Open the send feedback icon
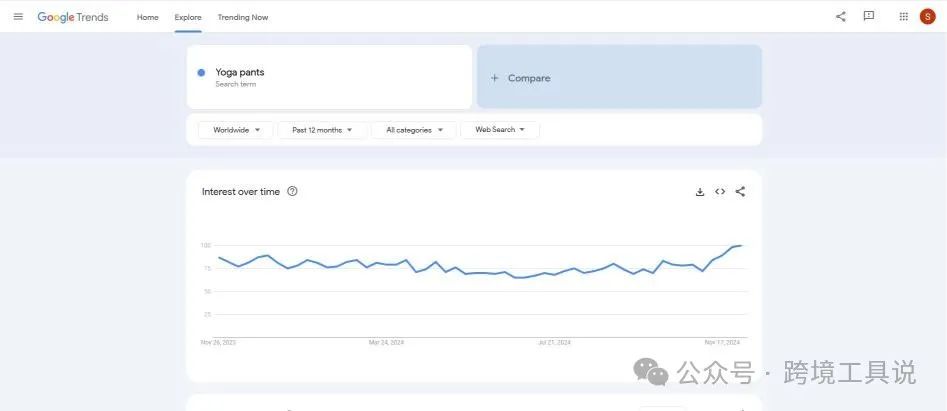Image resolution: width=947 pixels, height=411 pixels. pyautogui.click(x=868, y=16)
